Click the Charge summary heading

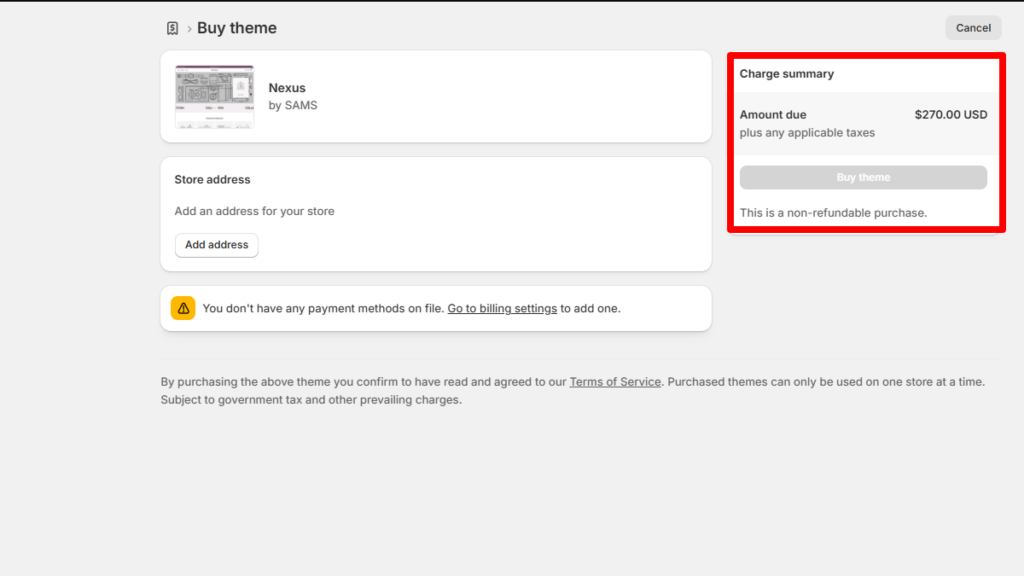coord(786,74)
